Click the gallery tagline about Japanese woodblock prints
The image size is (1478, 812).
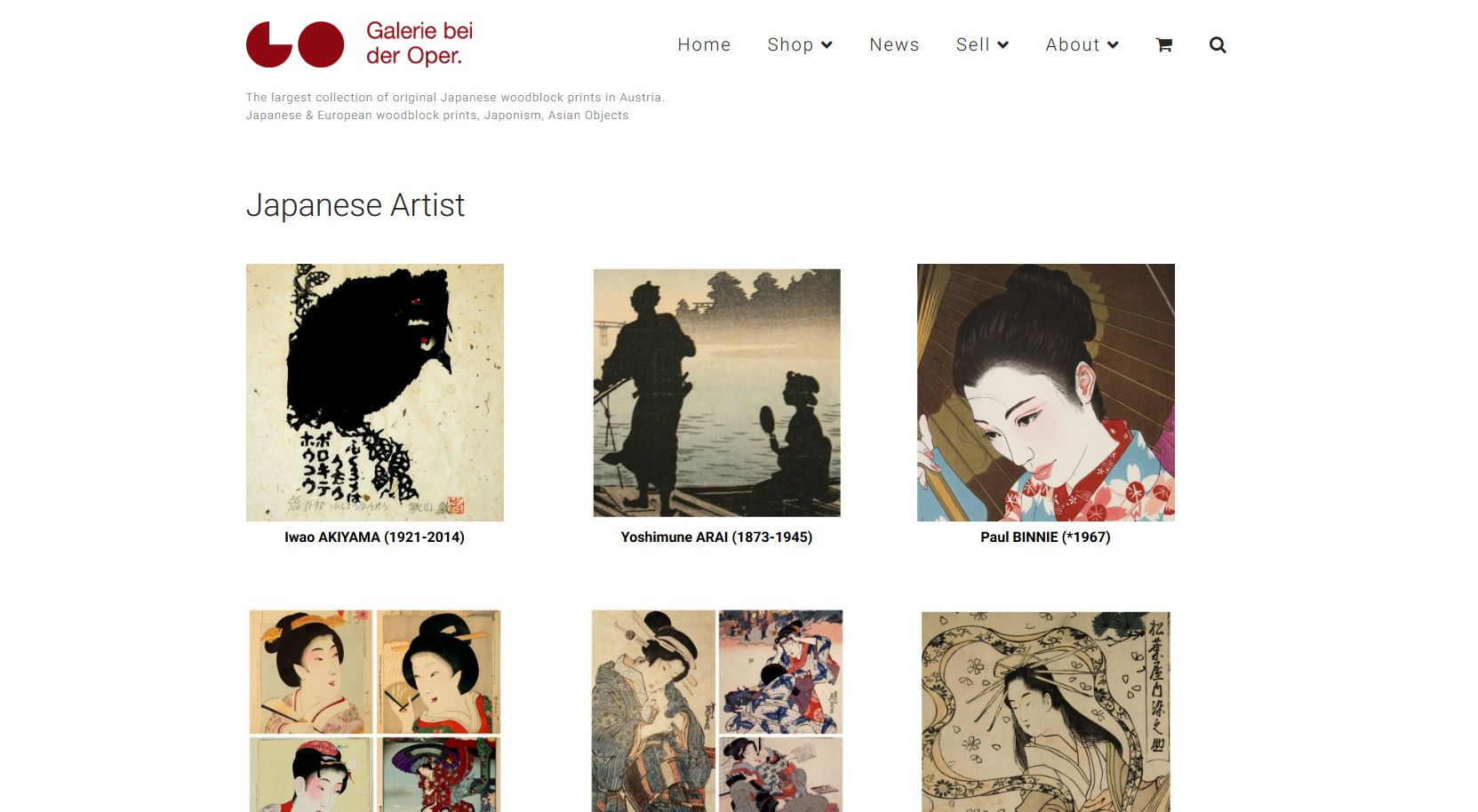tap(454, 98)
